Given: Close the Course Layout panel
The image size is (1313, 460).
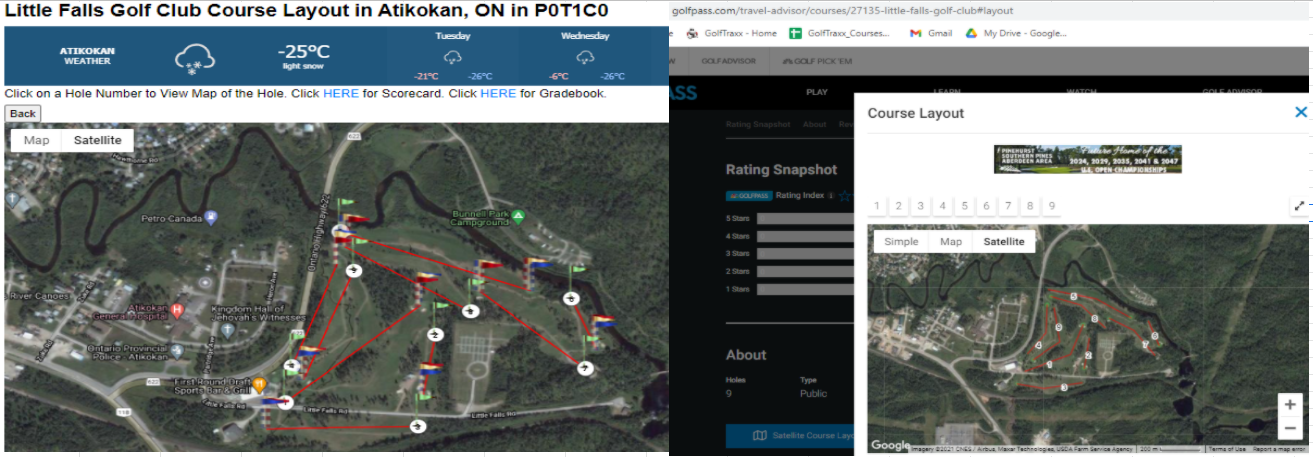Looking at the screenshot, I should point(1300,113).
